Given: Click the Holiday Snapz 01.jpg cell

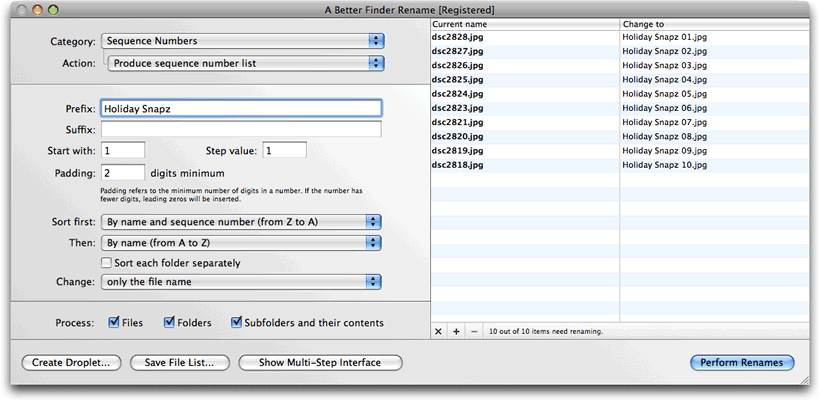Looking at the screenshot, I should 714,37.
